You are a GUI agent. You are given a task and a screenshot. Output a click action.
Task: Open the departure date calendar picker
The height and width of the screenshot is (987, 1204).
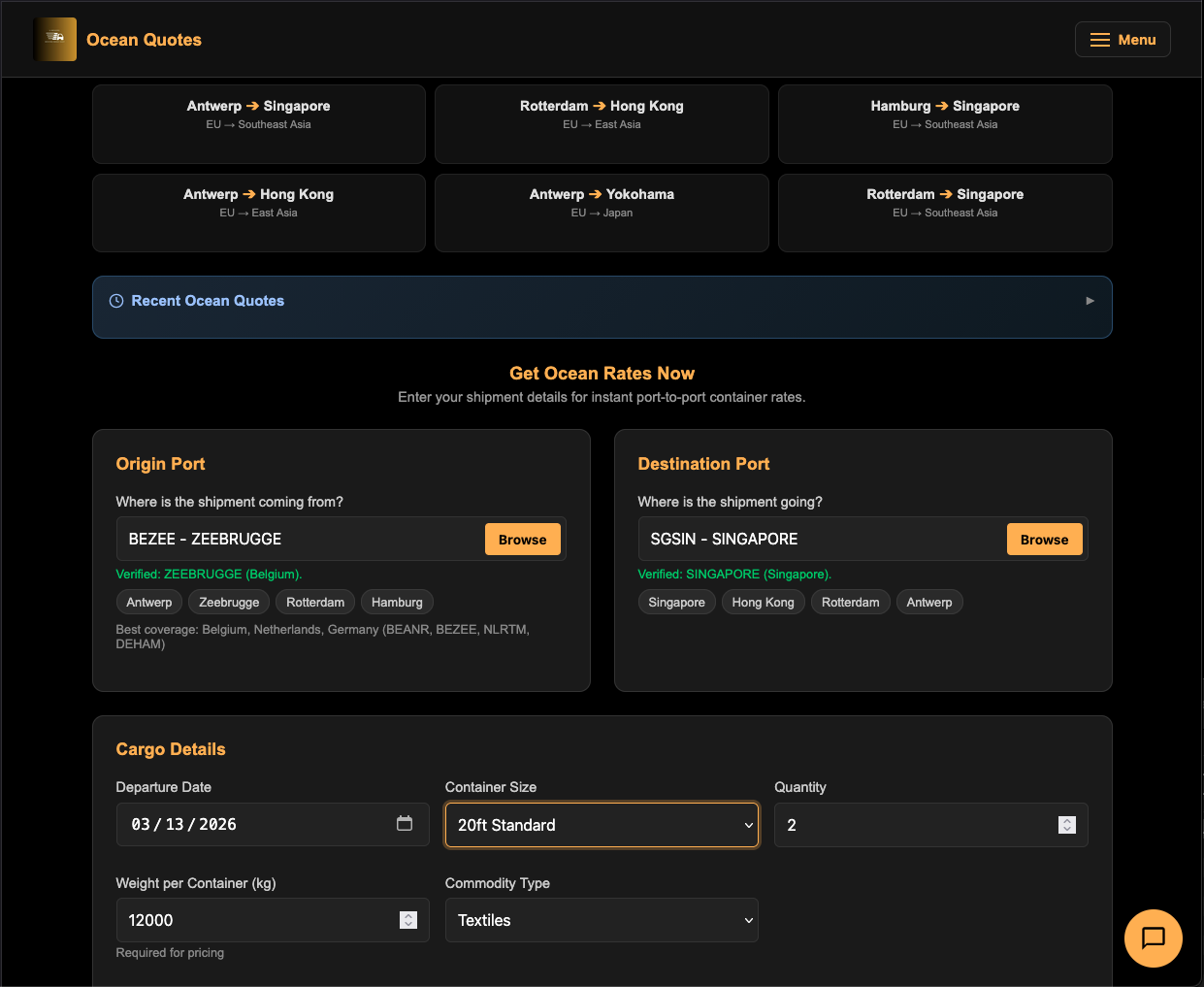click(x=405, y=824)
